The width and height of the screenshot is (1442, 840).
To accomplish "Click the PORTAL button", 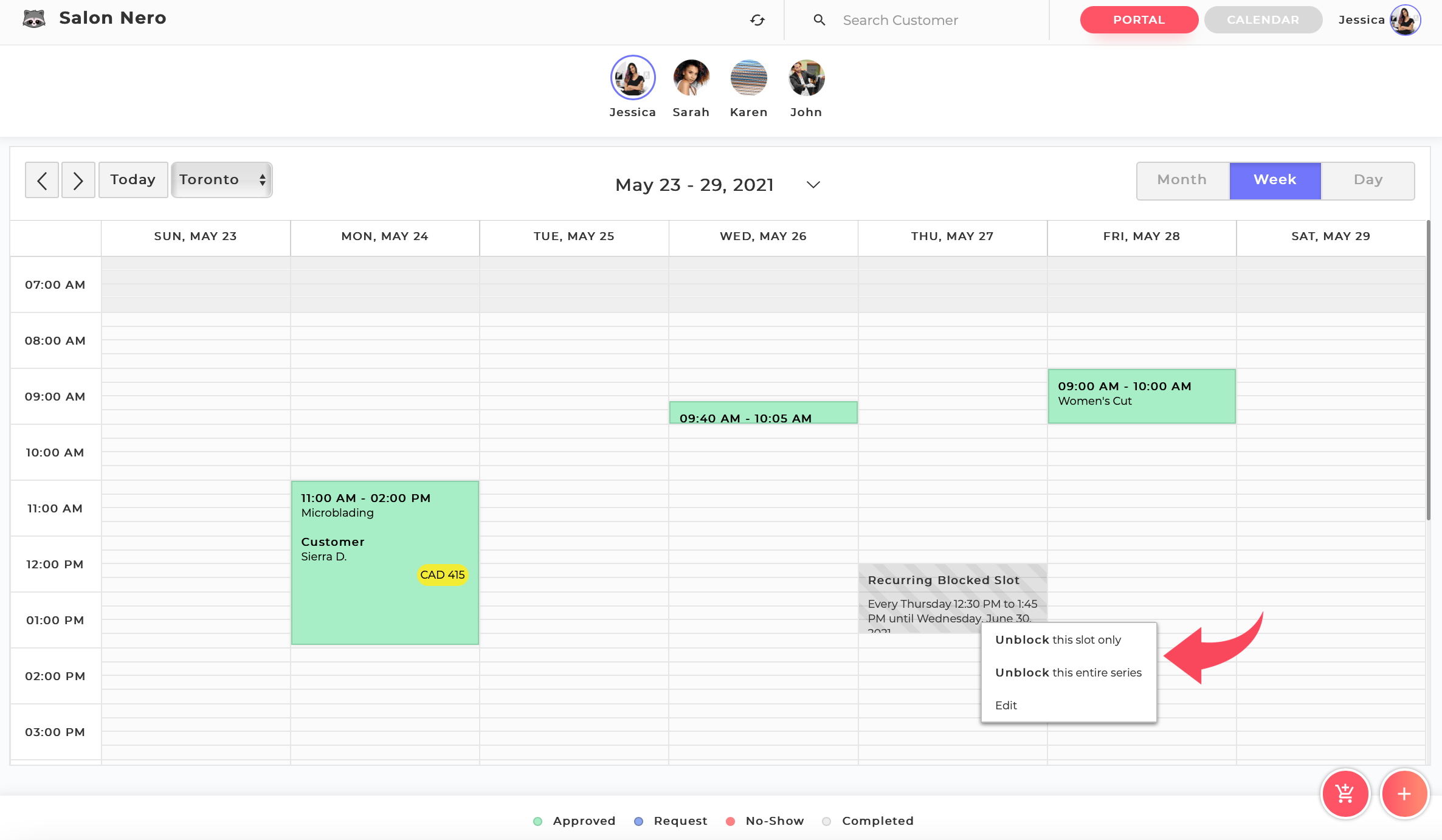I will (1139, 20).
